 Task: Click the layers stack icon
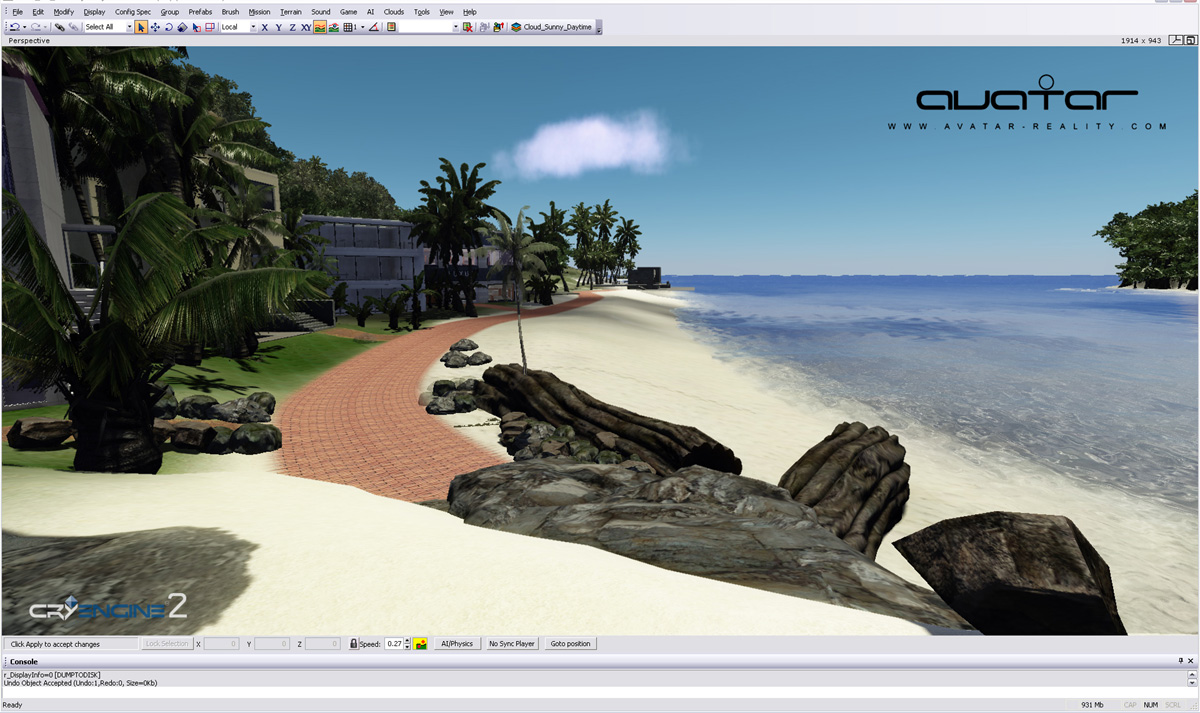tap(516, 27)
